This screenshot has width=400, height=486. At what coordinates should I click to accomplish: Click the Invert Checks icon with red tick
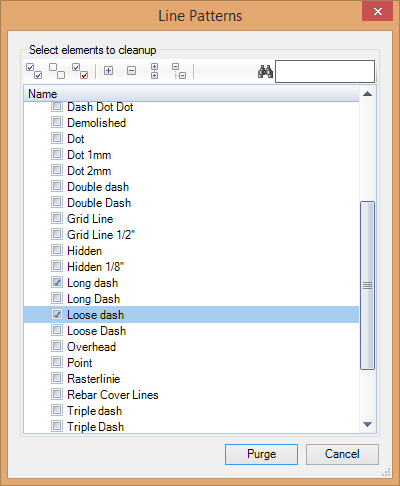[x=80, y=71]
